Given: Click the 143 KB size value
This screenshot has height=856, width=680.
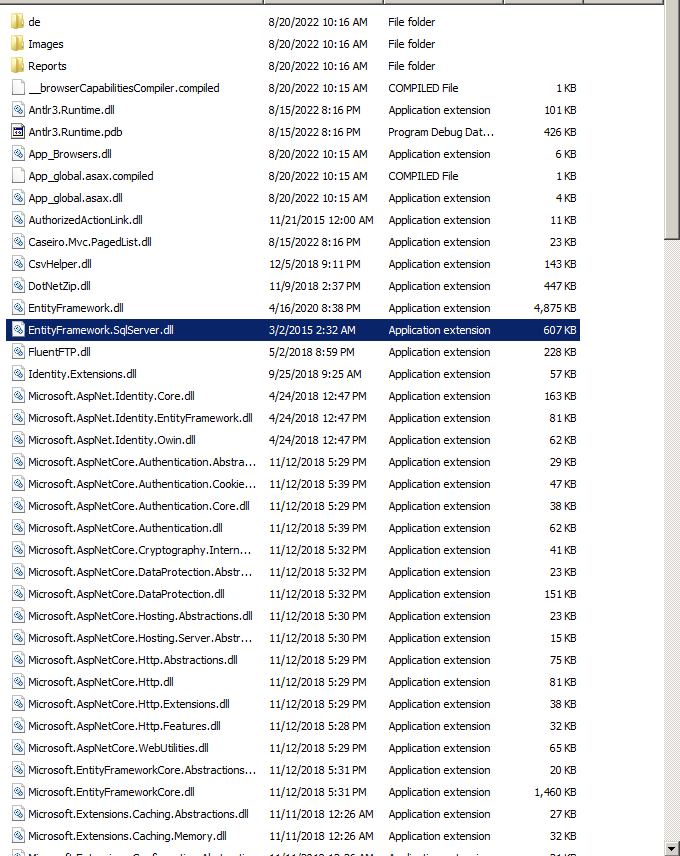Looking at the screenshot, I should 560,264.
